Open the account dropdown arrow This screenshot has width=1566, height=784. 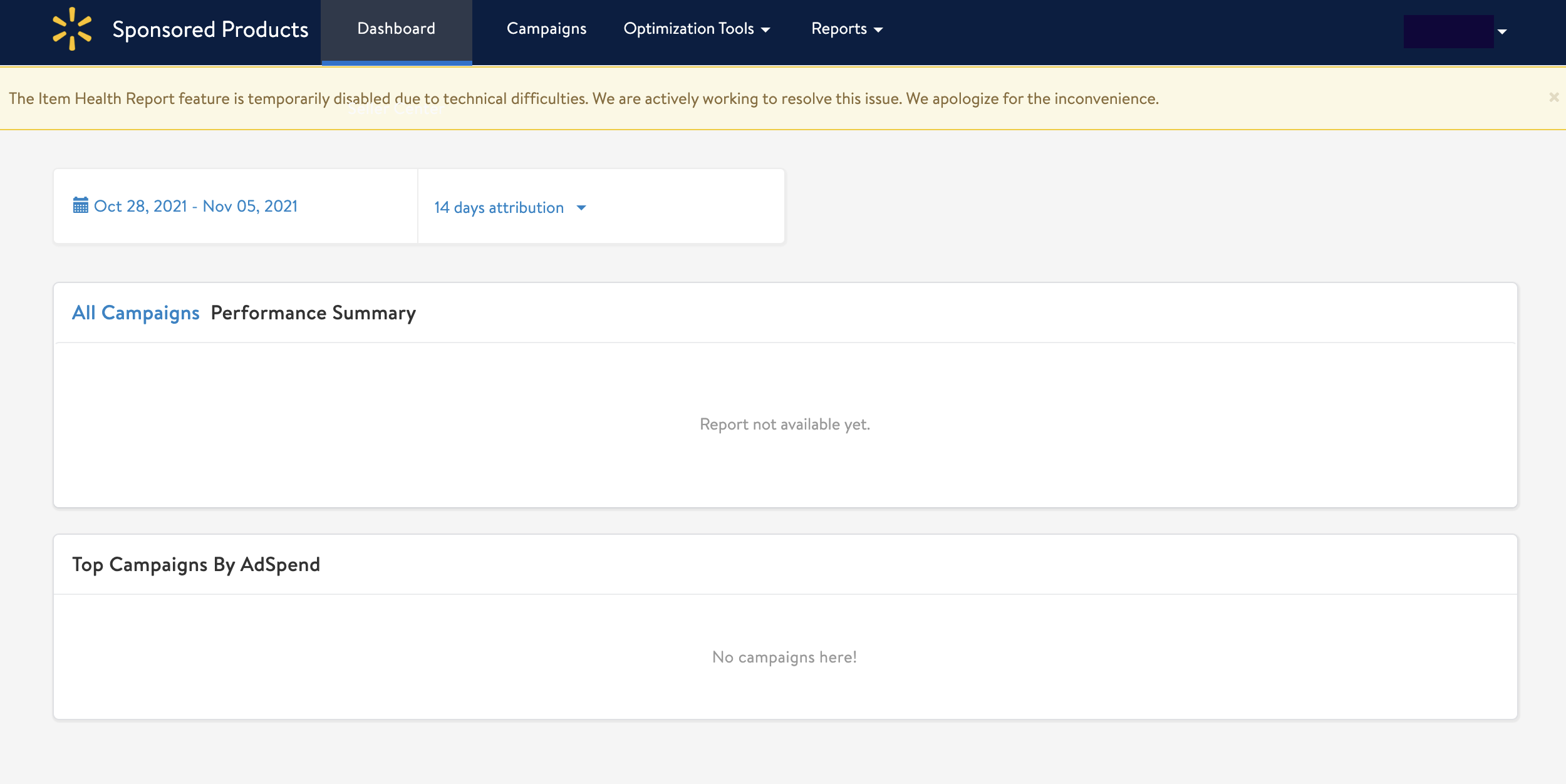point(1502,31)
